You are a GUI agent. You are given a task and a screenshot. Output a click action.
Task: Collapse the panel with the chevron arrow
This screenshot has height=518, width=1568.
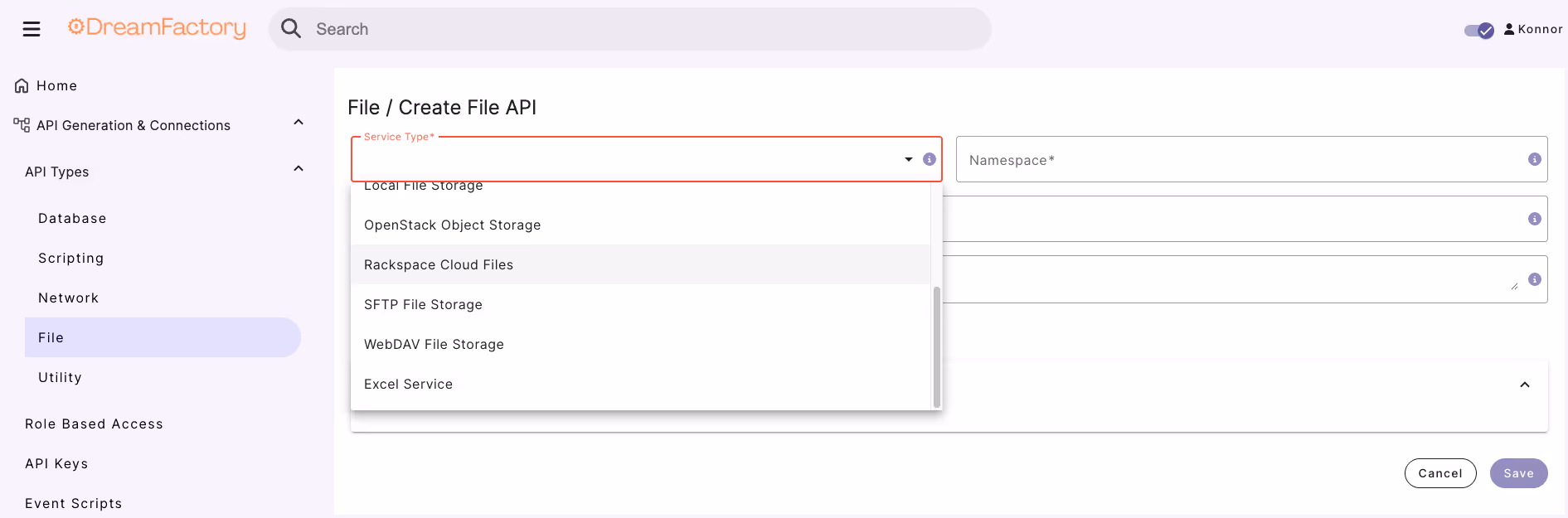[1525, 385]
